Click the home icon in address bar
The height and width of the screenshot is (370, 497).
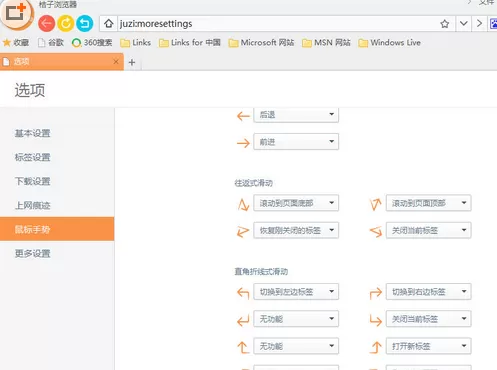pos(108,24)
